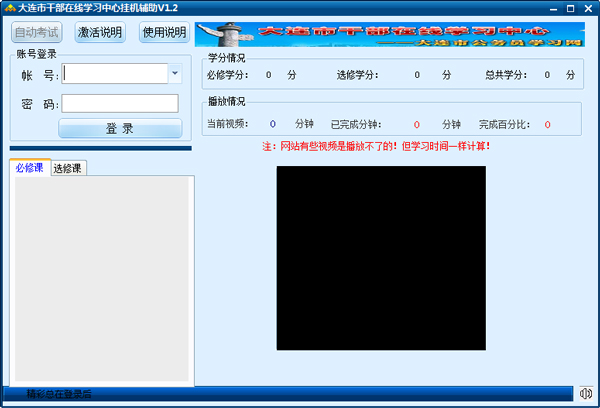This screenshot has width=600, height=408.
Task: Click the 总共学分 label text
Action: point(506,75)
